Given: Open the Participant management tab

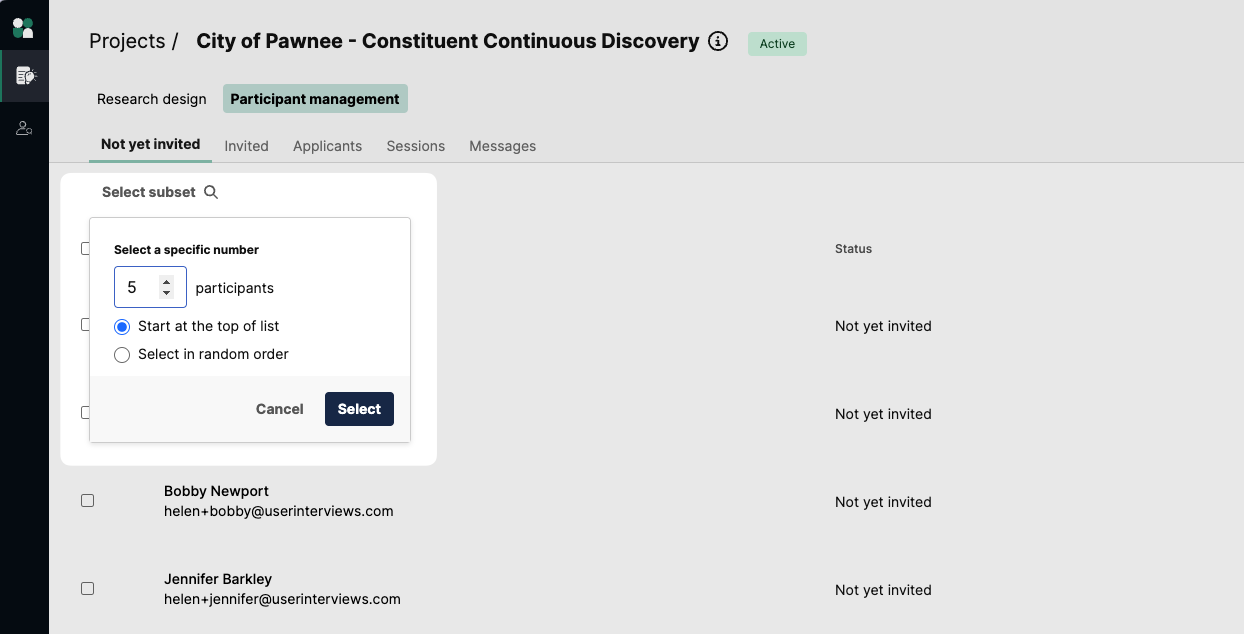Looking at the screenshot, I should point(315,99).
